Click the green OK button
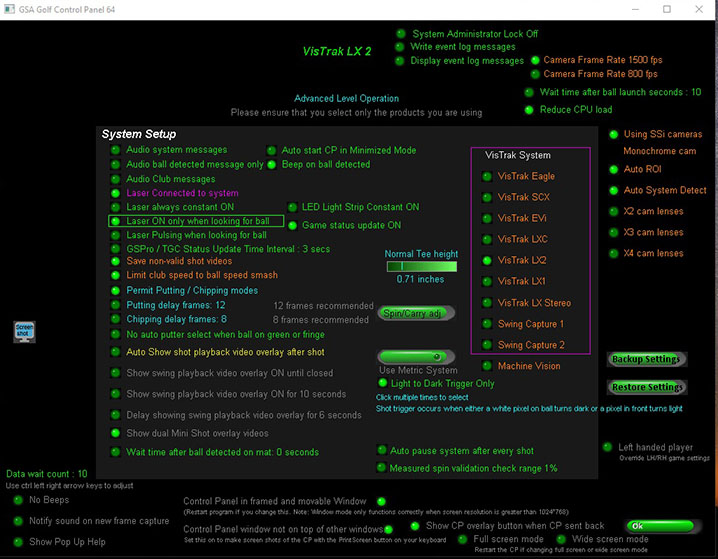Image resolution: width=718 pixels, height=559 pixels. [658, 526]
